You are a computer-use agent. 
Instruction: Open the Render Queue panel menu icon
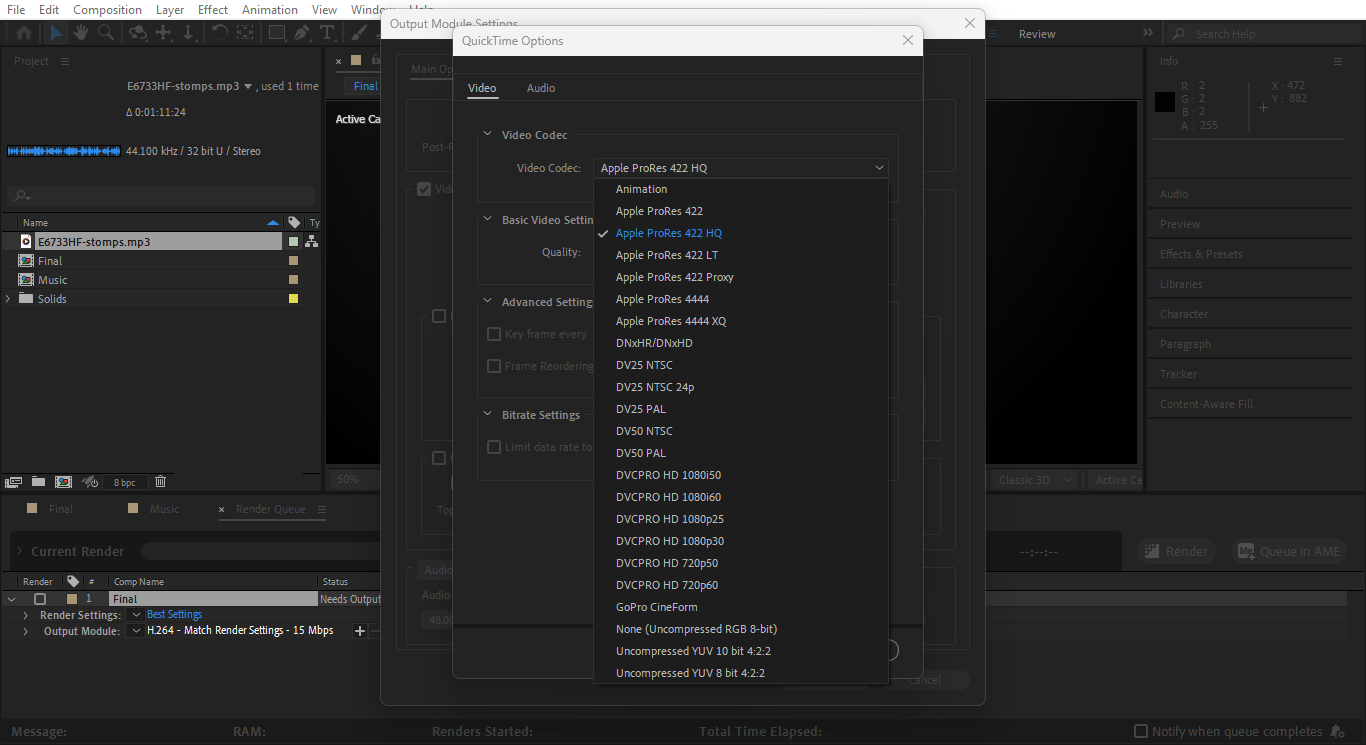321,509
